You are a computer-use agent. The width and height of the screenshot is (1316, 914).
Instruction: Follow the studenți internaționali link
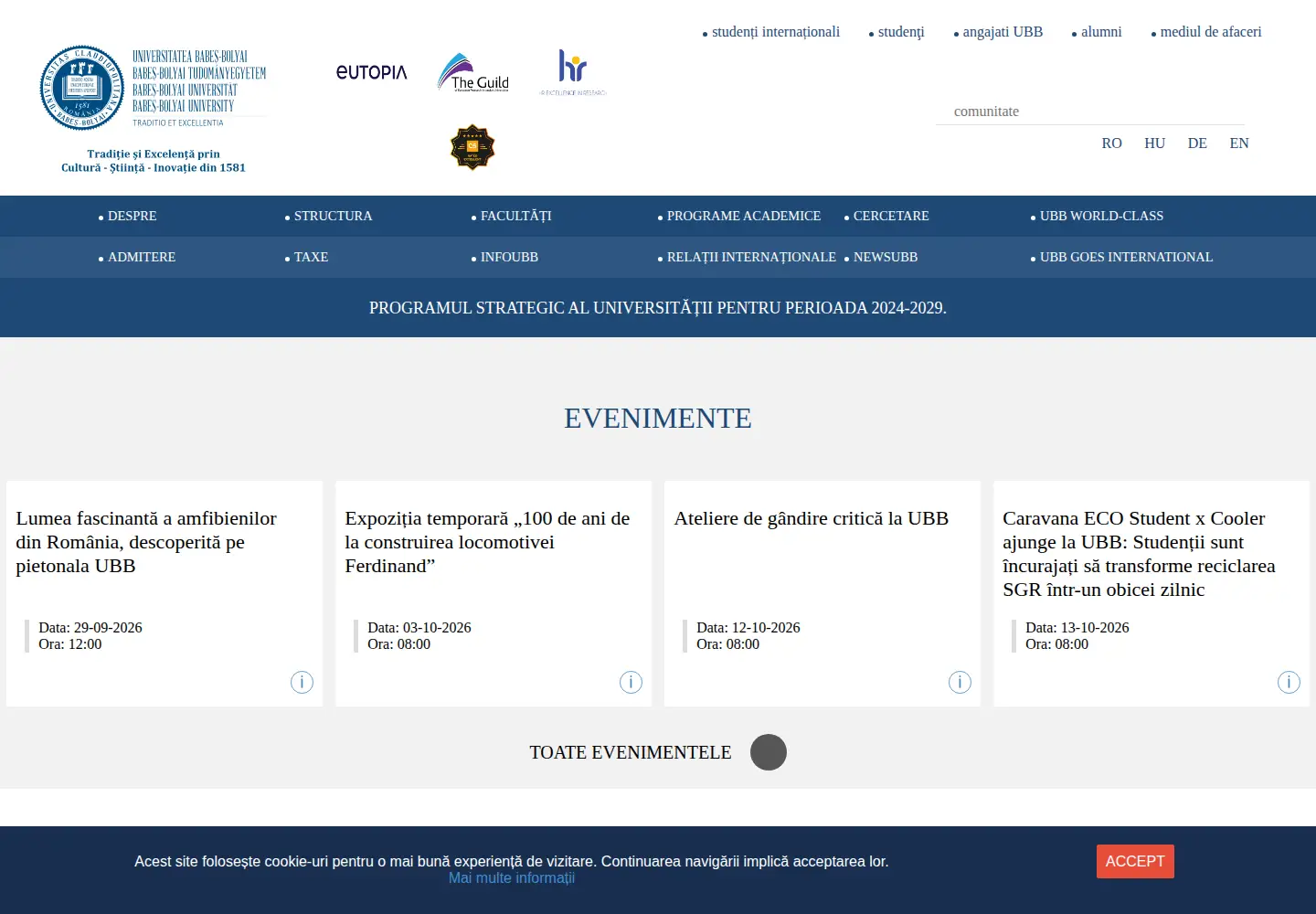pos(776,32)
